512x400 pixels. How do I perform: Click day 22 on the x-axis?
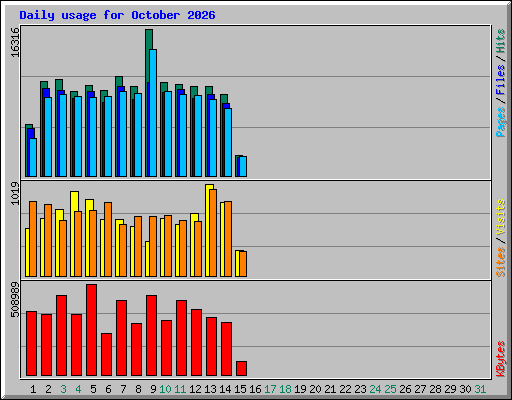pyautogui.click(x=345, y=389)
